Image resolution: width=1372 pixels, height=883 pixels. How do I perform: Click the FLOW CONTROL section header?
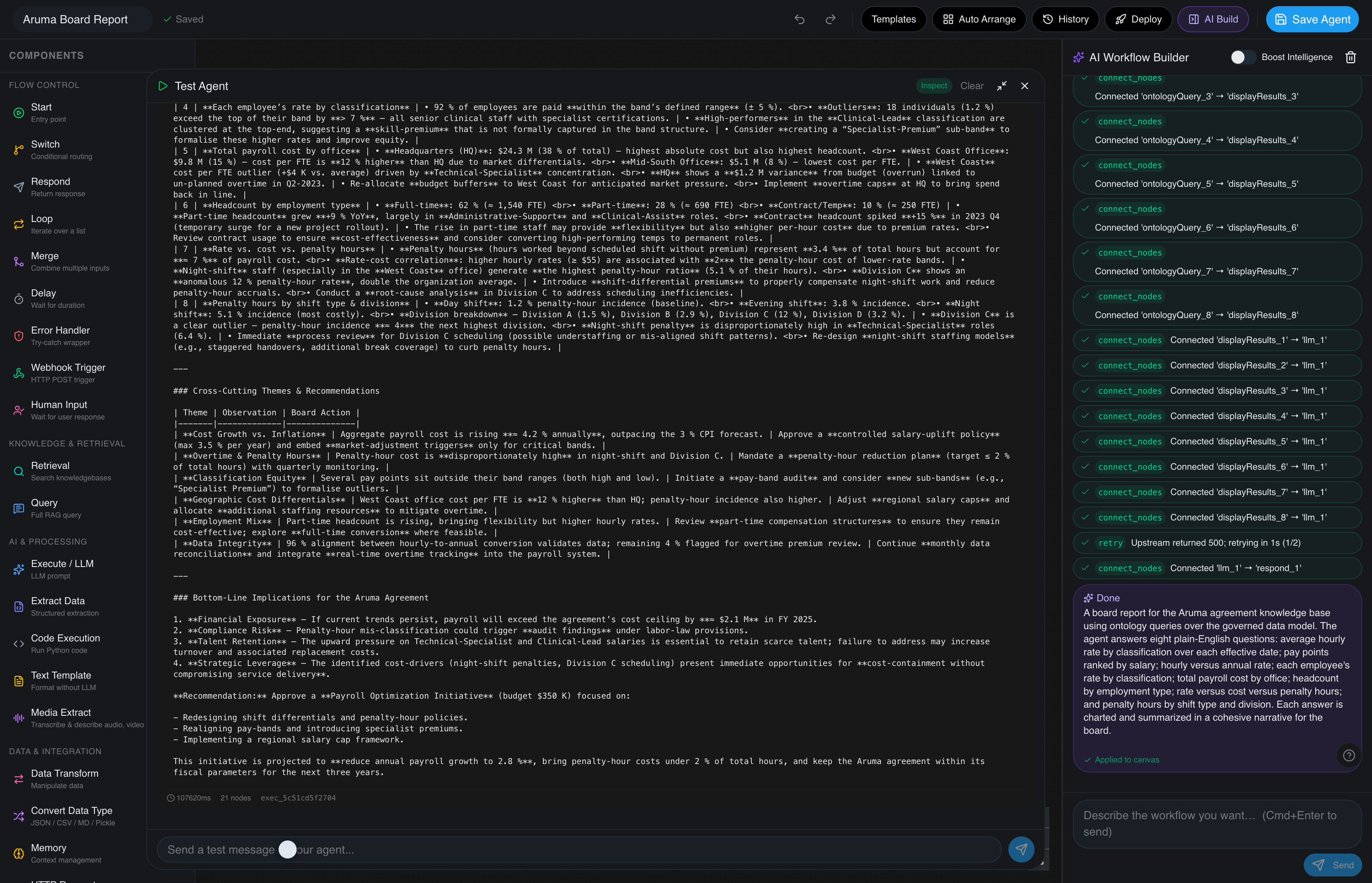coord(44,85)
